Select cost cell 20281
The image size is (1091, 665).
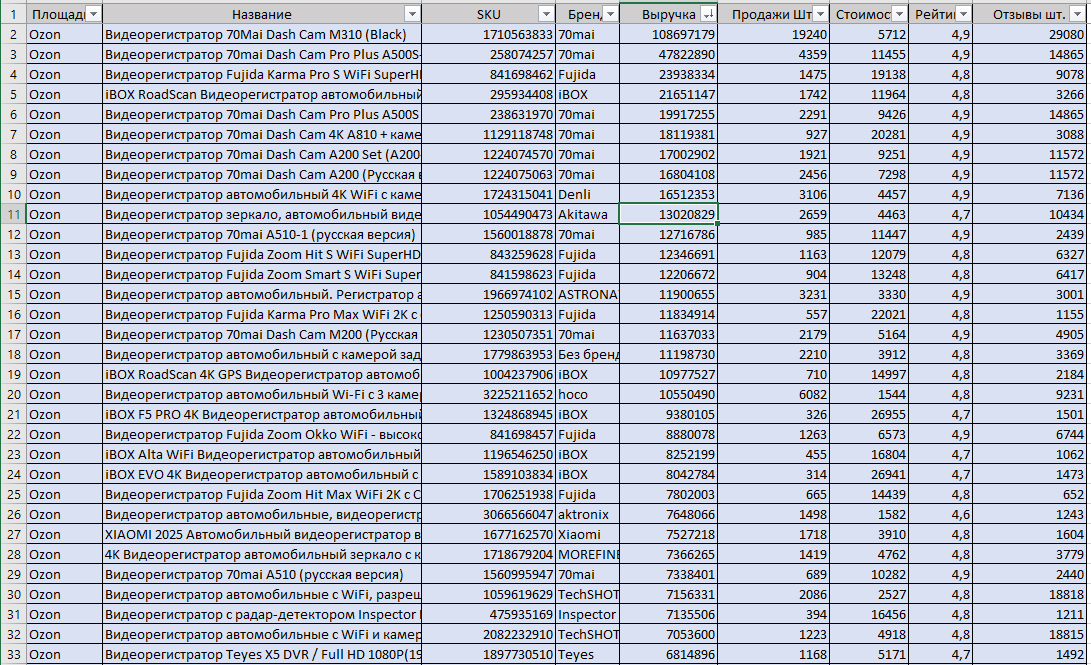(869, 134)
